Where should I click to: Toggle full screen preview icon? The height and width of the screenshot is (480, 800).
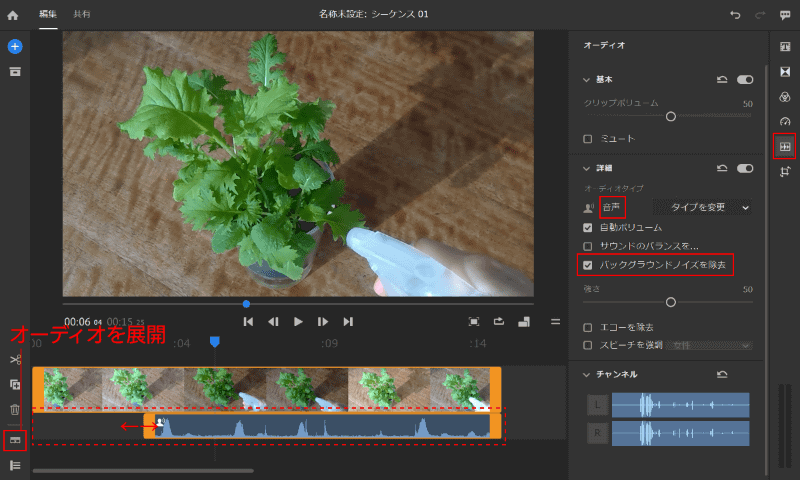[x=474, y=321]
